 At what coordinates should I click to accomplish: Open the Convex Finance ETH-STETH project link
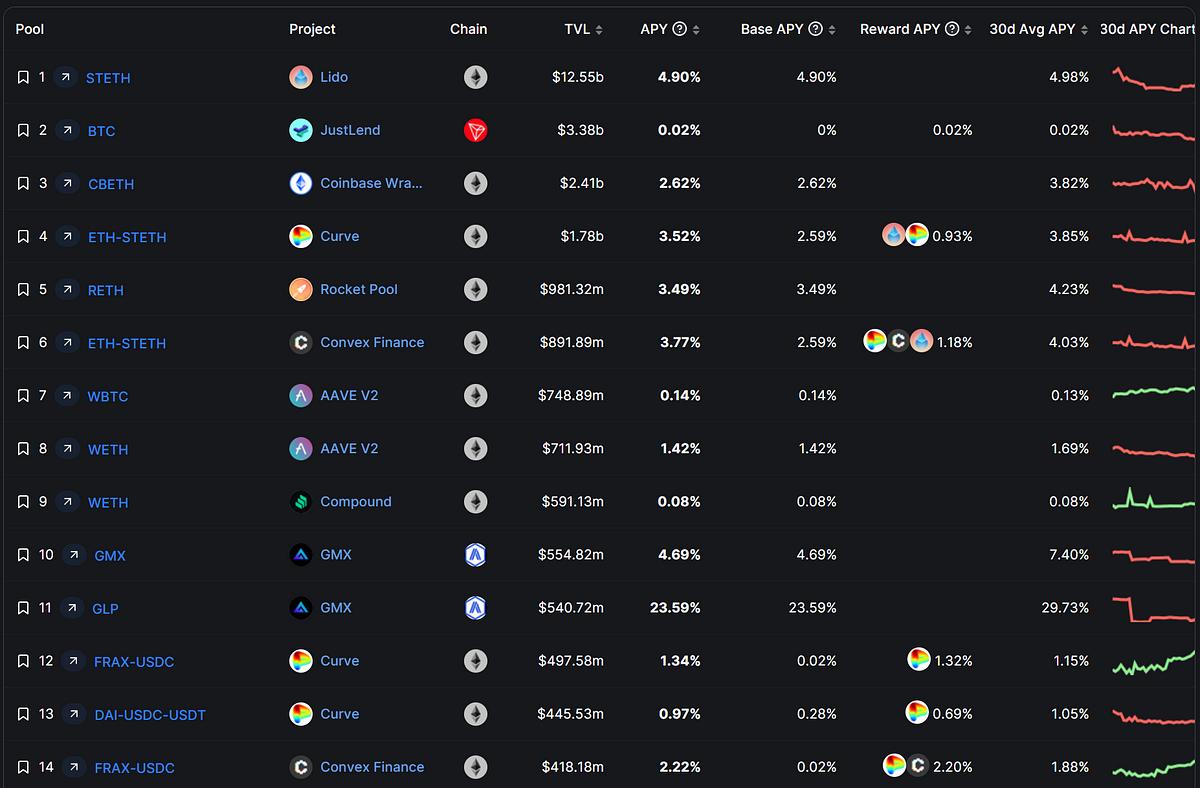click(x=372, y=342)
